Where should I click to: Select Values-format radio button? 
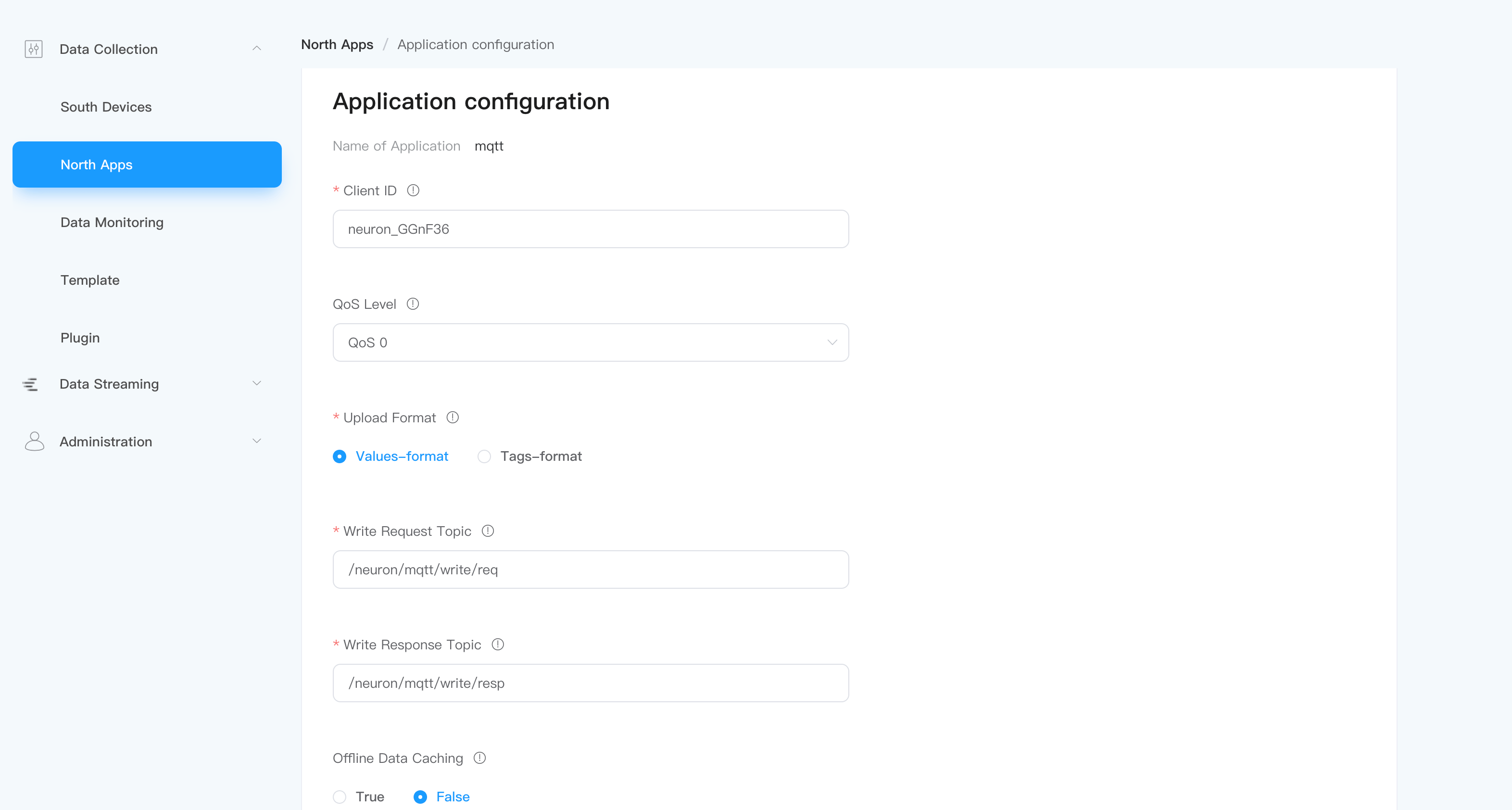pyautogui.click(x=339, y=456)
